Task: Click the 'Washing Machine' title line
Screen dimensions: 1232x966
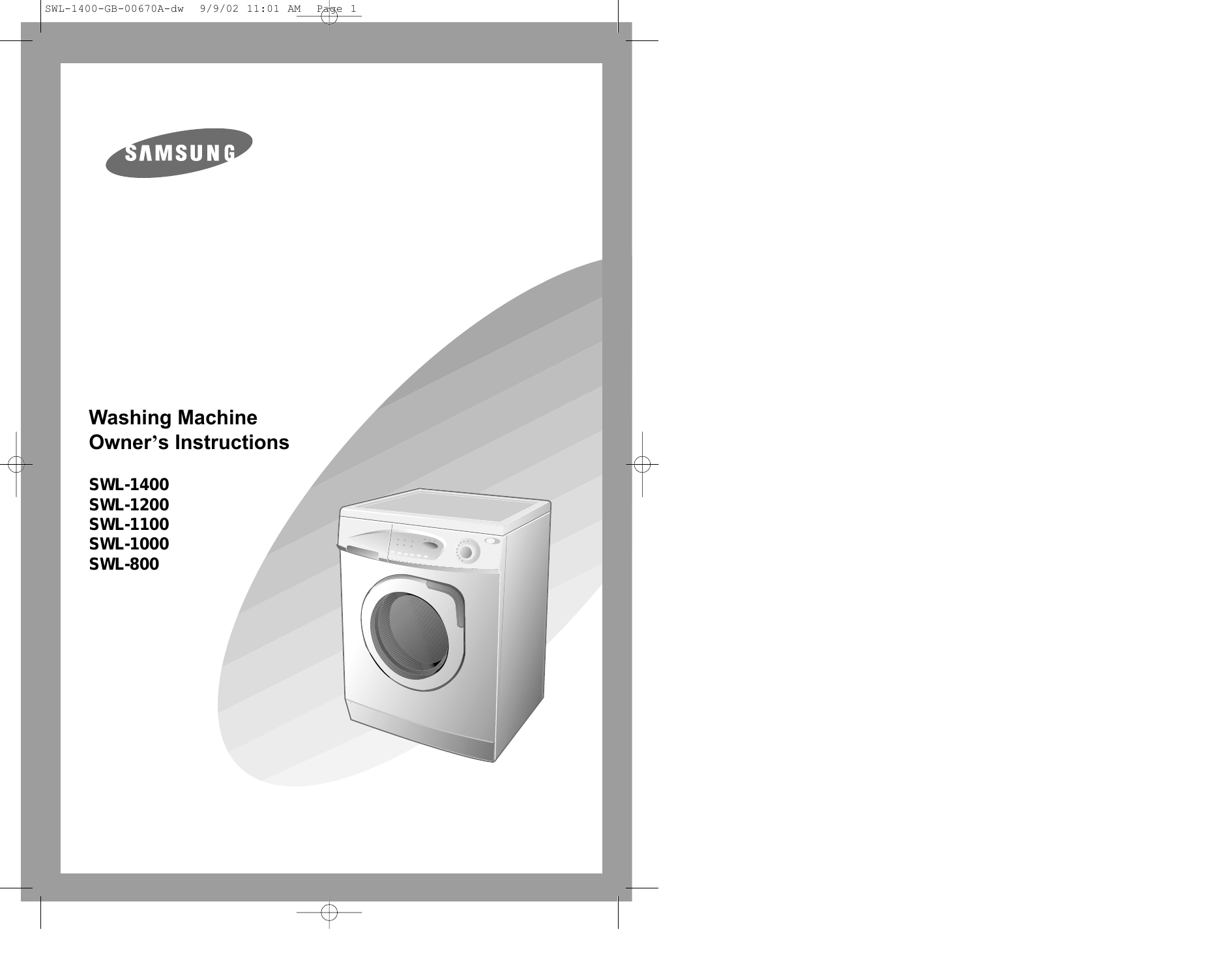Action: 173,417
